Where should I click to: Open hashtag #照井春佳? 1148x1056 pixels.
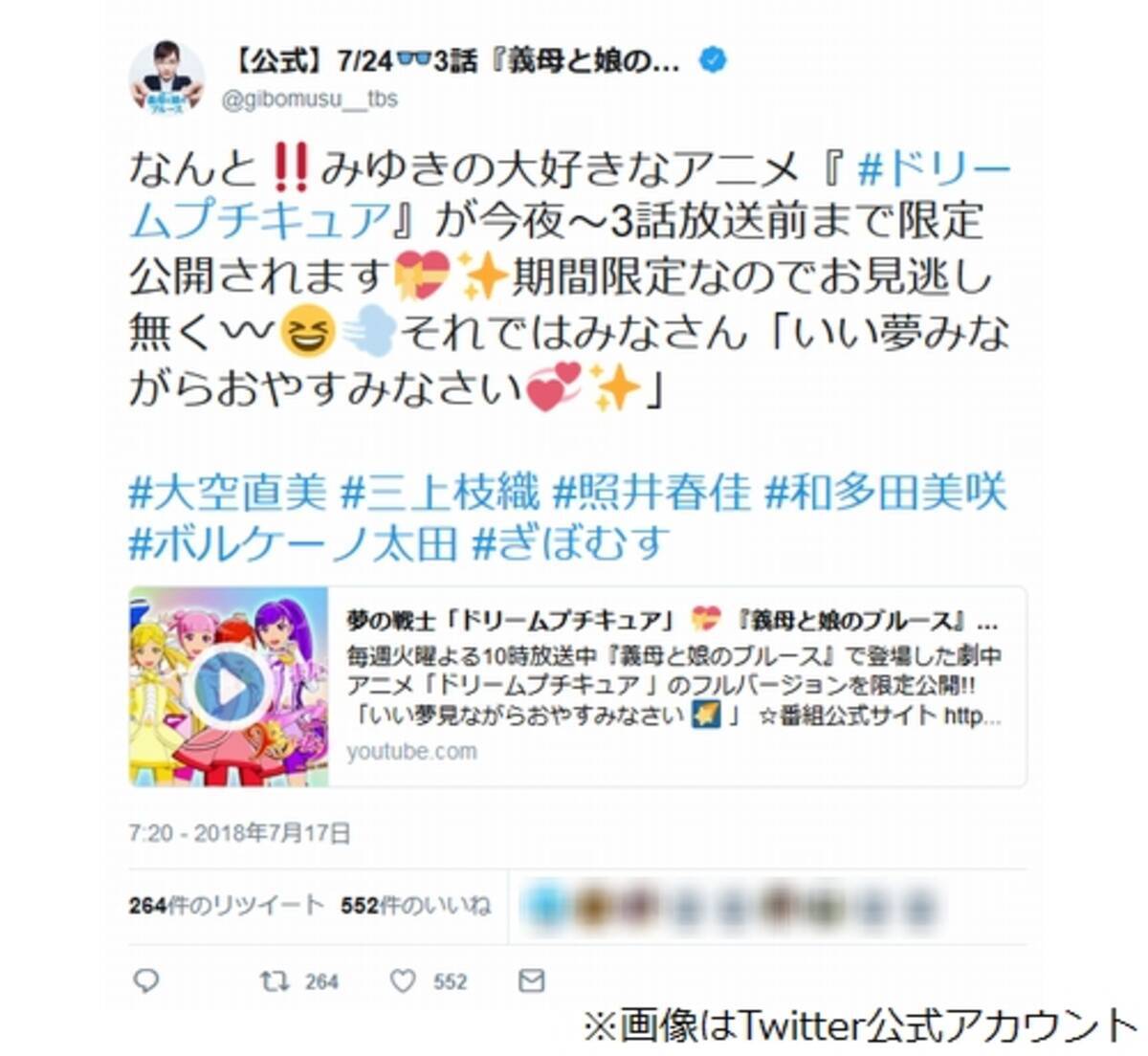click(652, 494)
